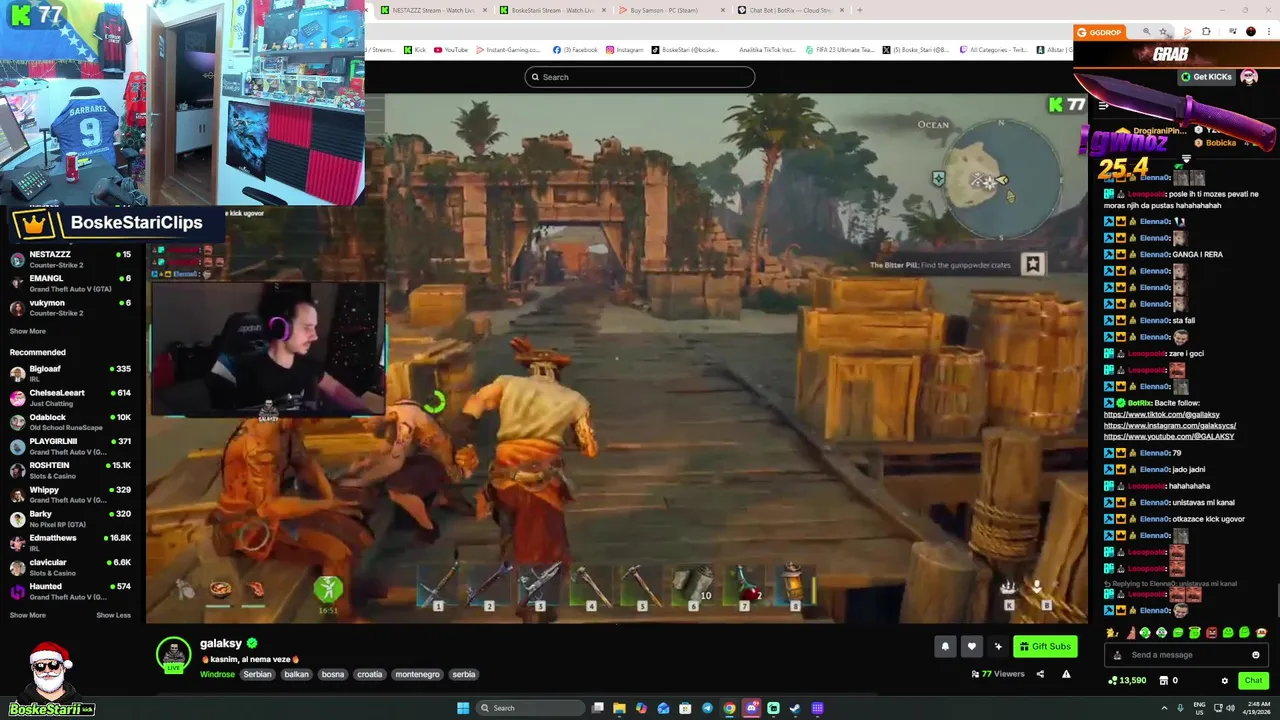Click the Kick sidebar toggle icon above chat
The image size is (1280, 720).
[x=1103, y=105]
